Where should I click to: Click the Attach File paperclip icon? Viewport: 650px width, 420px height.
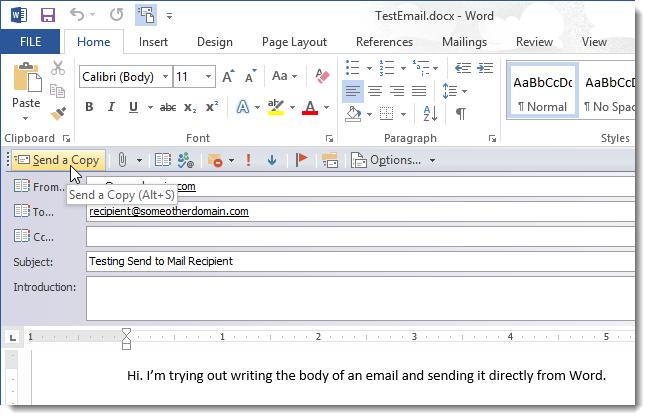click(x=122, y=160)
